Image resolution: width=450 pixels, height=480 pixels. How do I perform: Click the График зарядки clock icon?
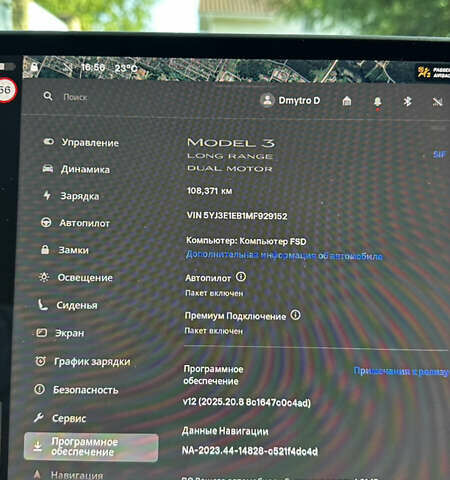point(40,361)
